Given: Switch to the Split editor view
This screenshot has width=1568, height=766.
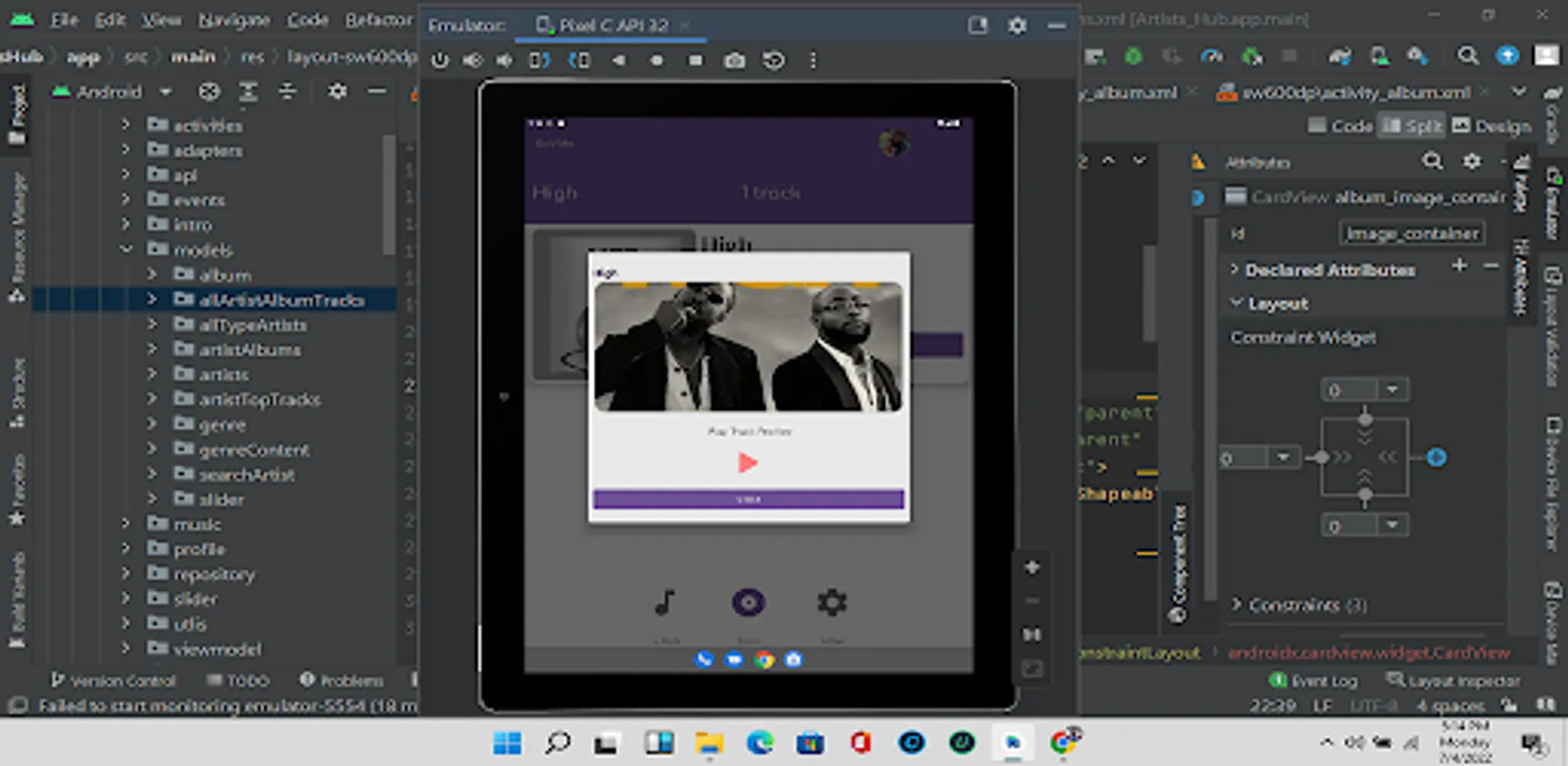Looking at the screenshot, I should 1412,126.
